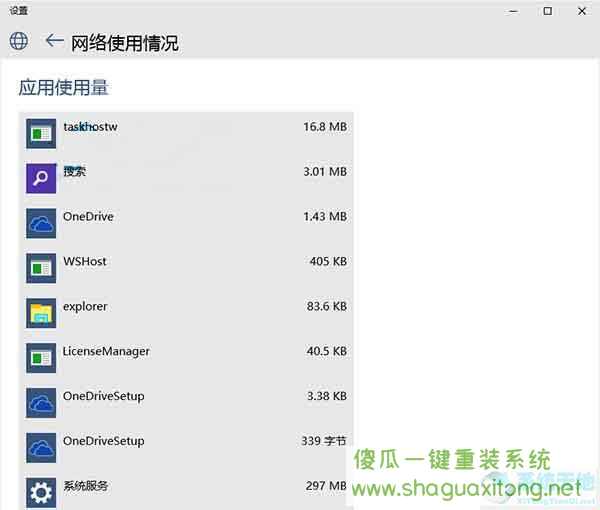Click the 3.01 MB usage value

325,171
